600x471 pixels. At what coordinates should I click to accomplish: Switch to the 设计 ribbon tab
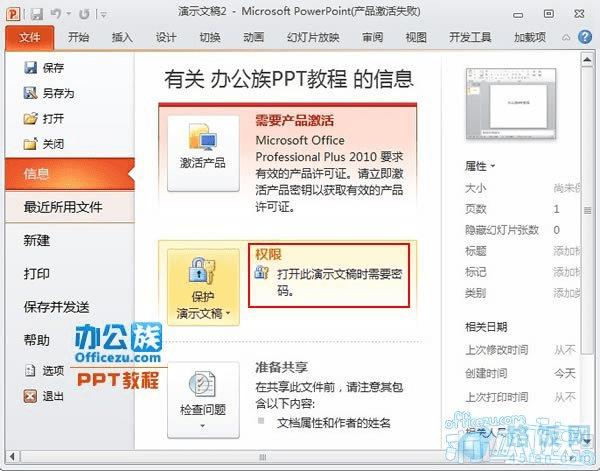166,37
